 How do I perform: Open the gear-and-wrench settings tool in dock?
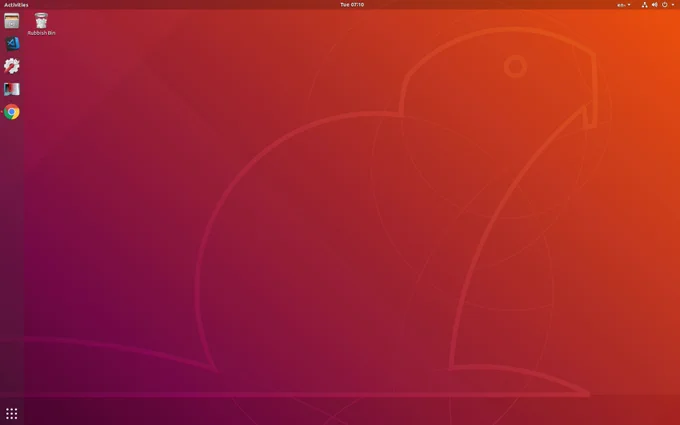12,66
